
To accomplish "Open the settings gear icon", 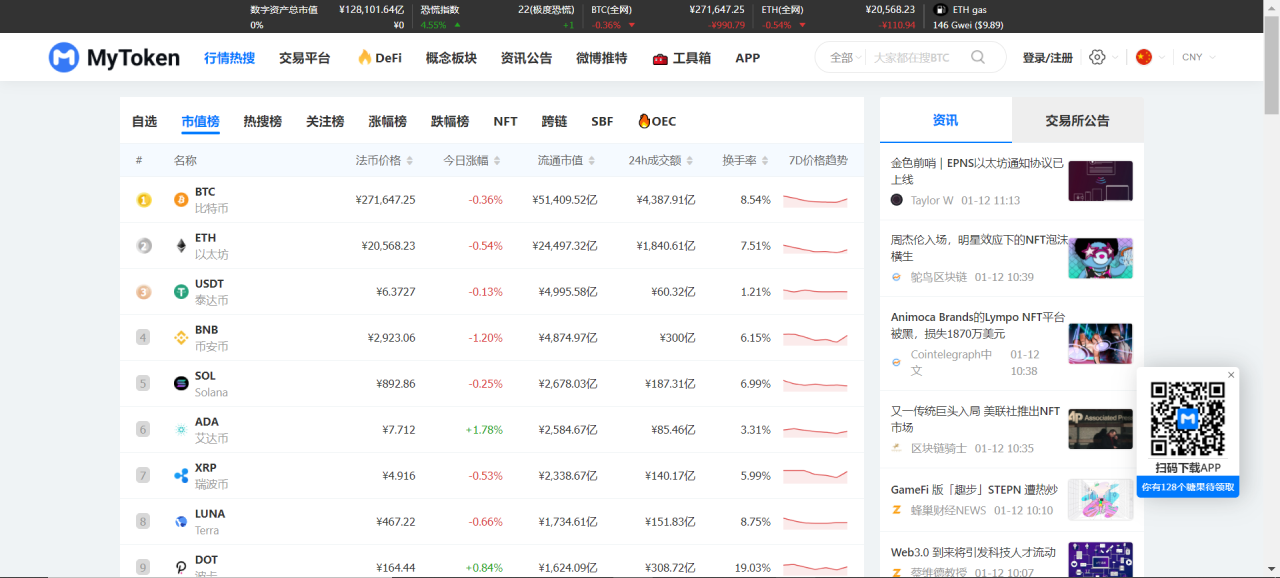I will click(x=1097, y=57).
